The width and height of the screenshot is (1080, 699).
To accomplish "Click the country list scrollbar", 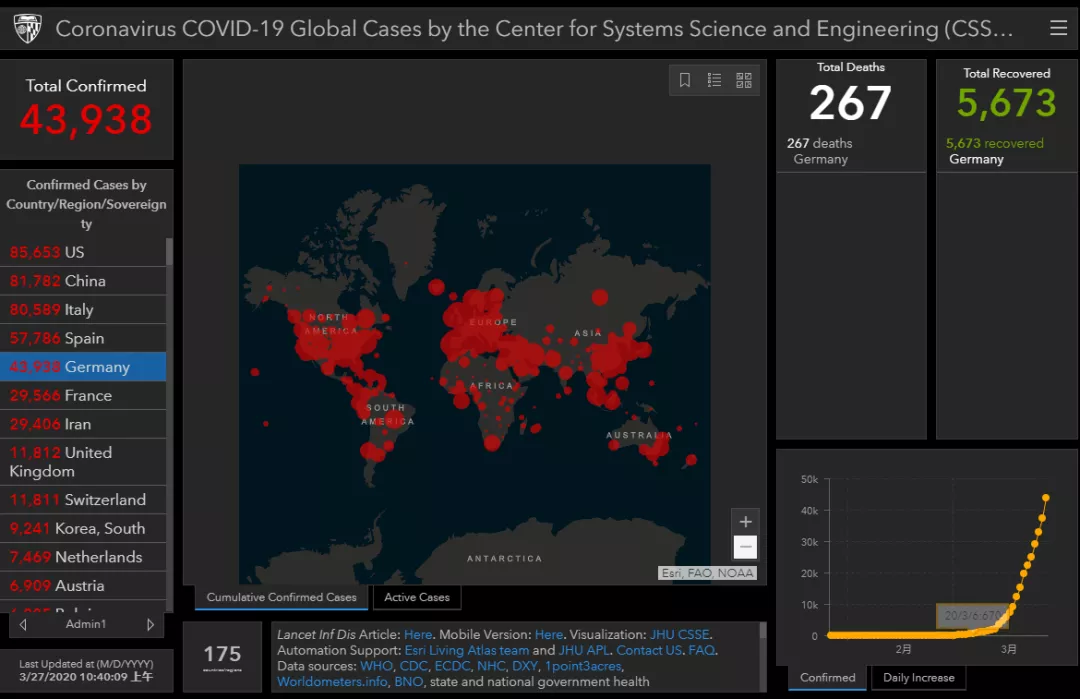I will click(x=169, y=251).
